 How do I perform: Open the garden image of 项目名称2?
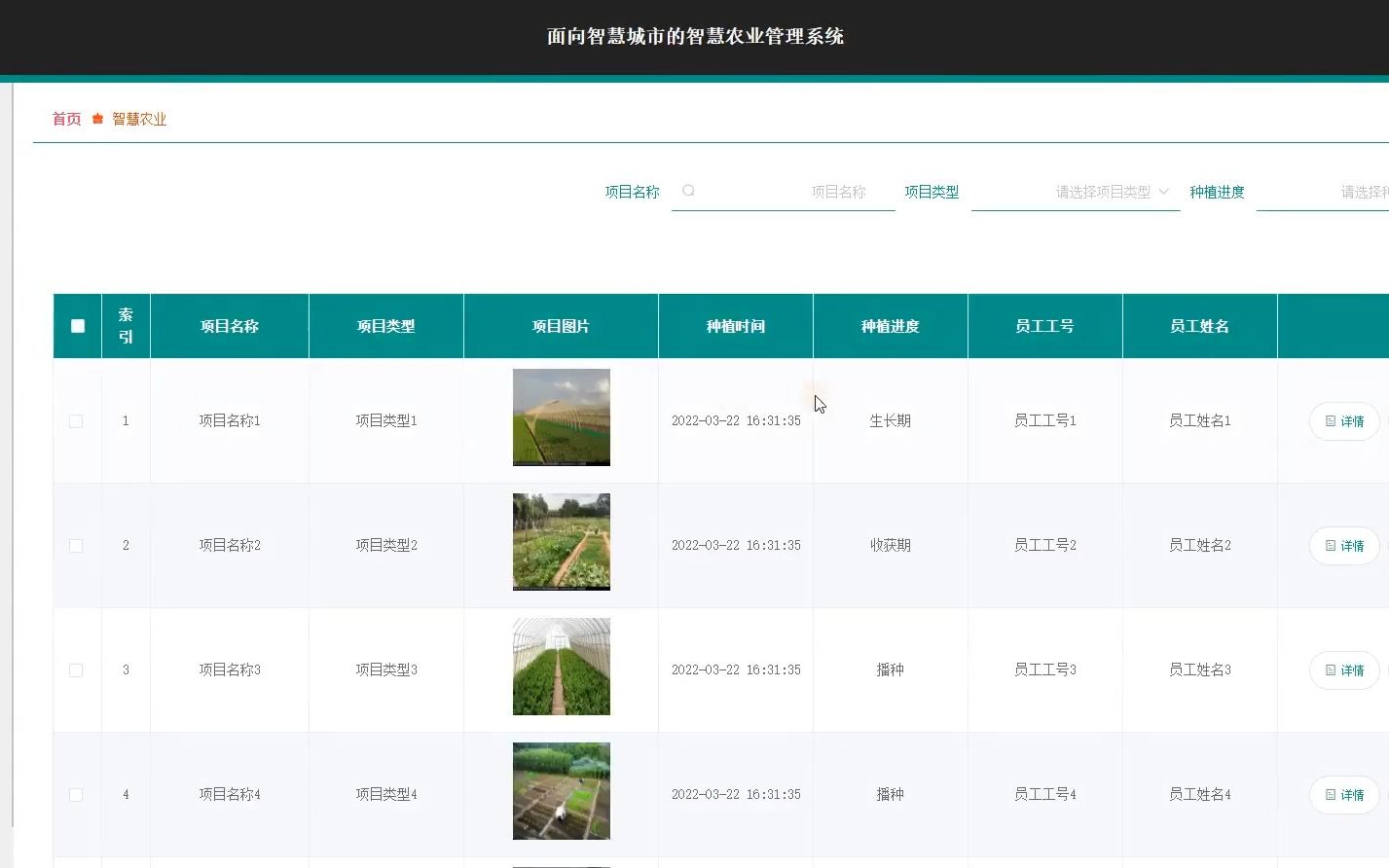coord(562,542)
